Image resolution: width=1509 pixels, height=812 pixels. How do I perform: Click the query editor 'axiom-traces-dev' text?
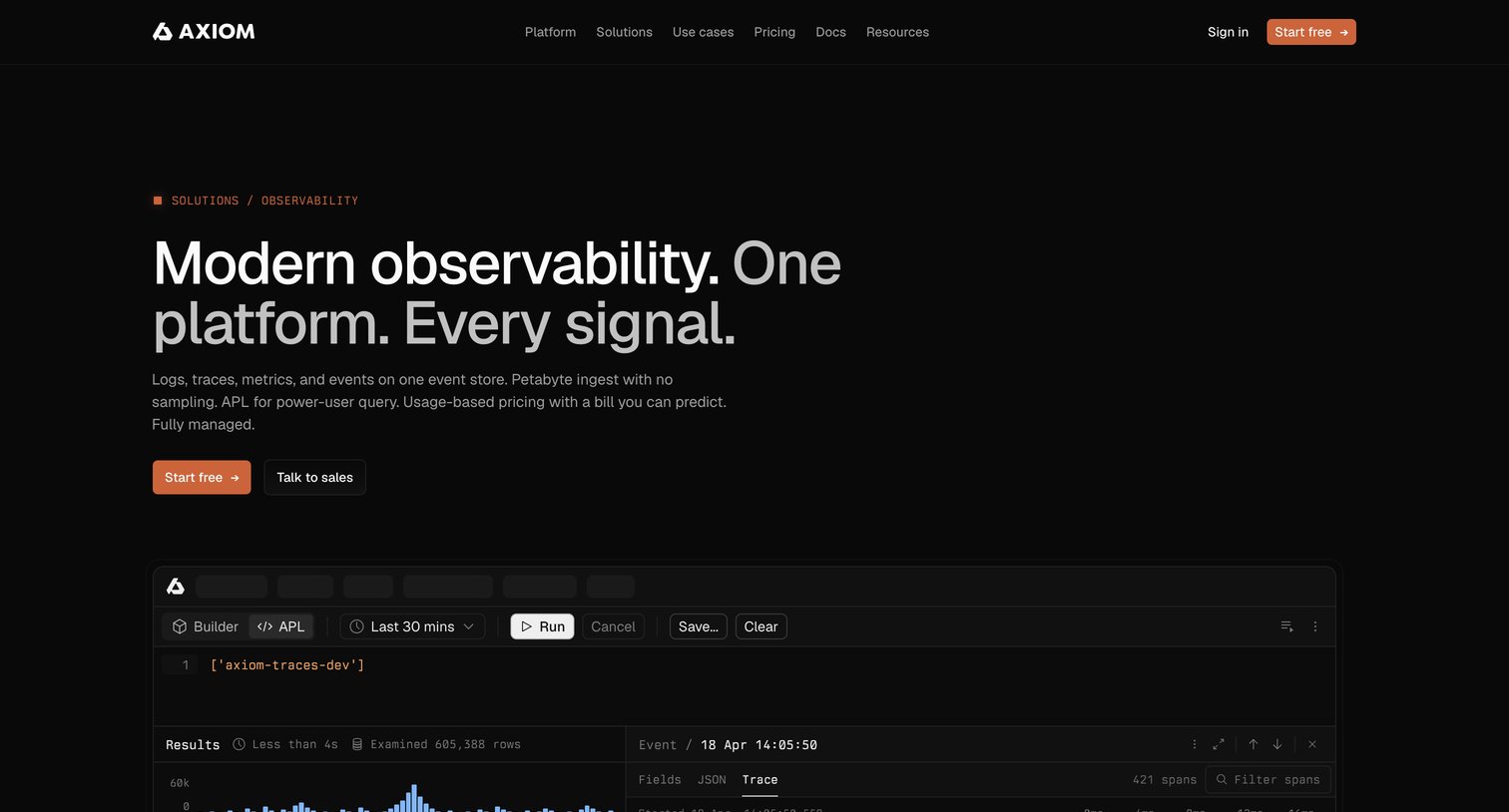point(287,664)
